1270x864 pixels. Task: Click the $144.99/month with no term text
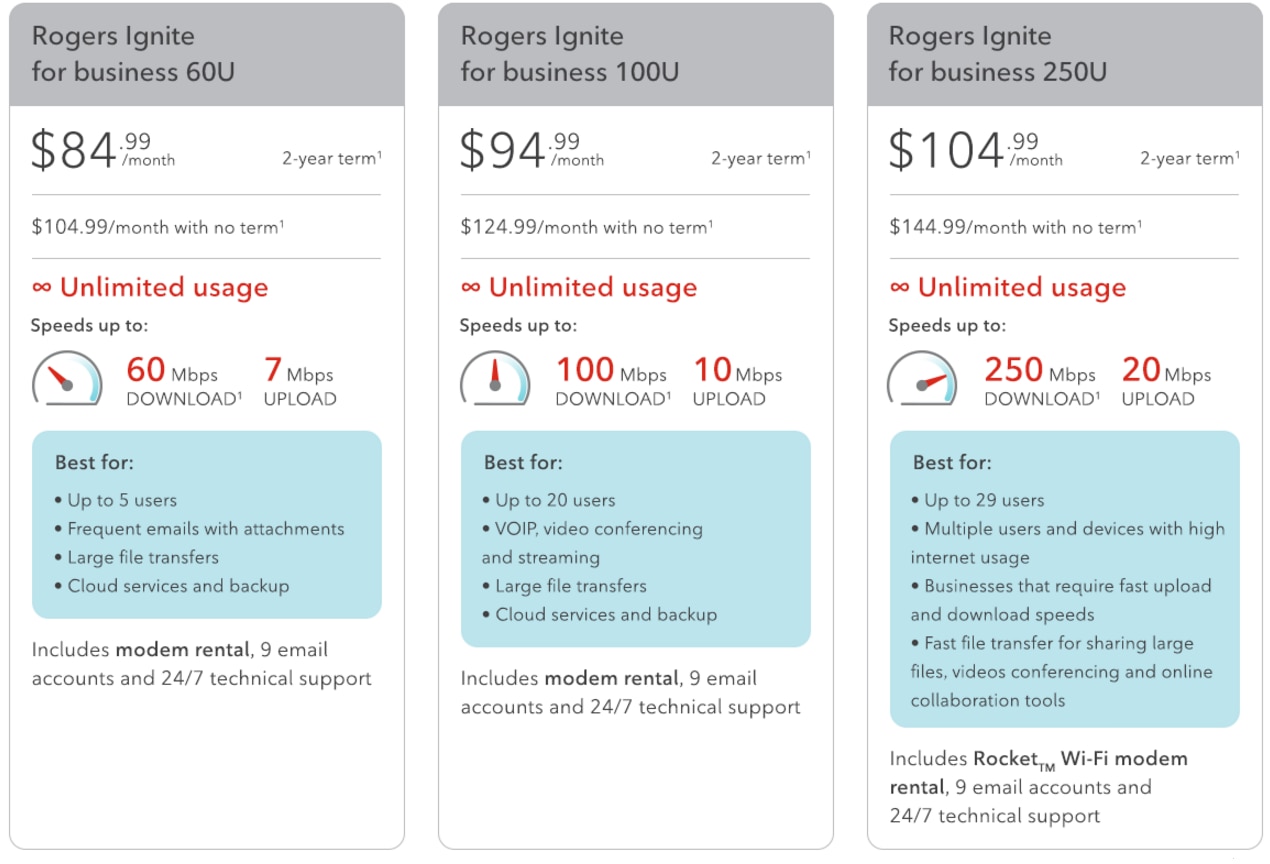[1015, 228]
